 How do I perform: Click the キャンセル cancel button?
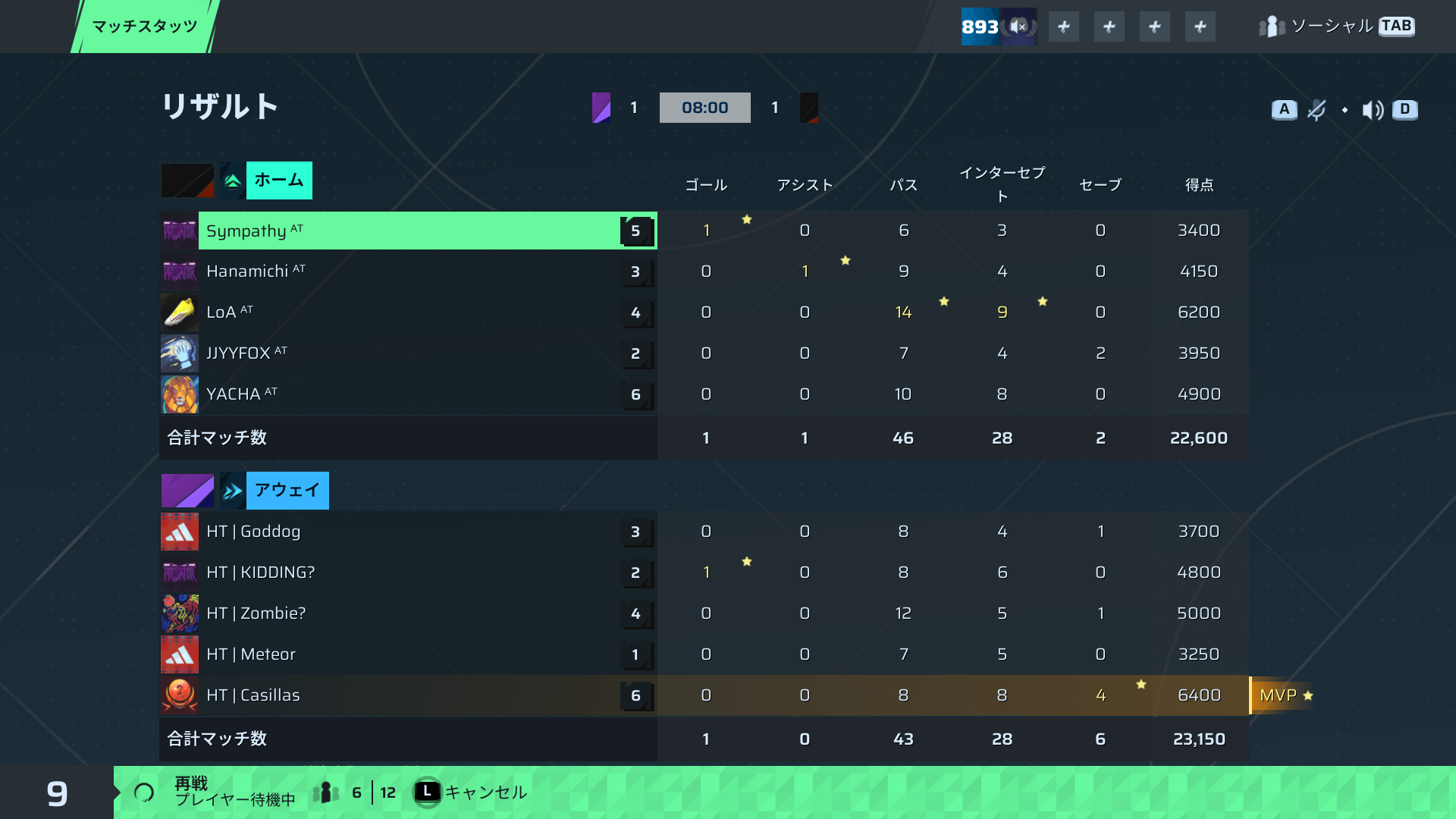485,792
